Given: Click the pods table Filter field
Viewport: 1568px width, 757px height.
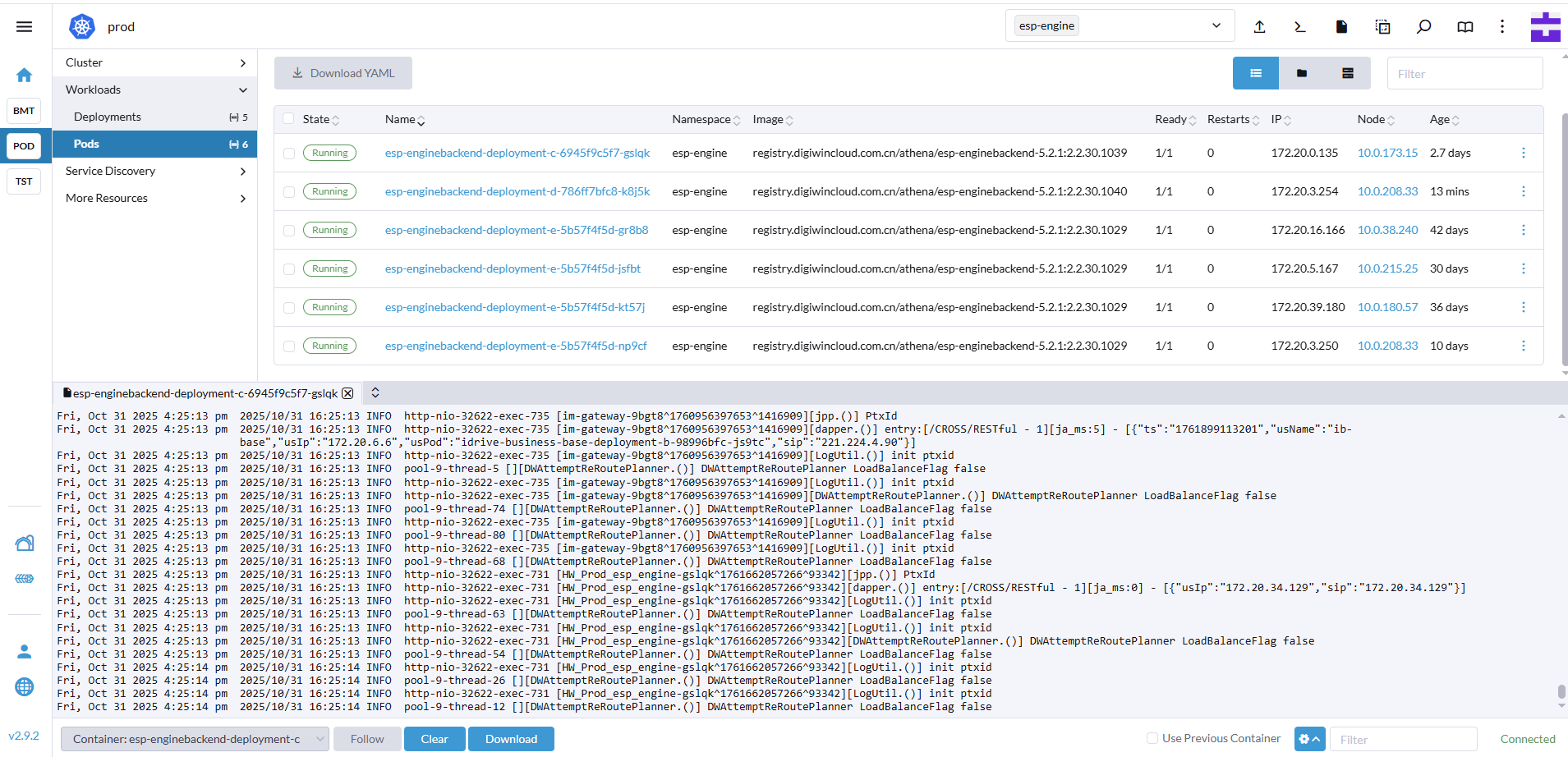Looking at the screenshot, I should point(1464,74).
